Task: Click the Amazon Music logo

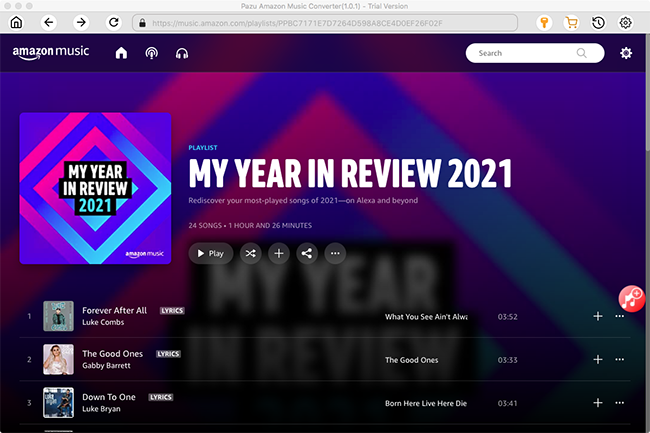Action: click(51, 53)
